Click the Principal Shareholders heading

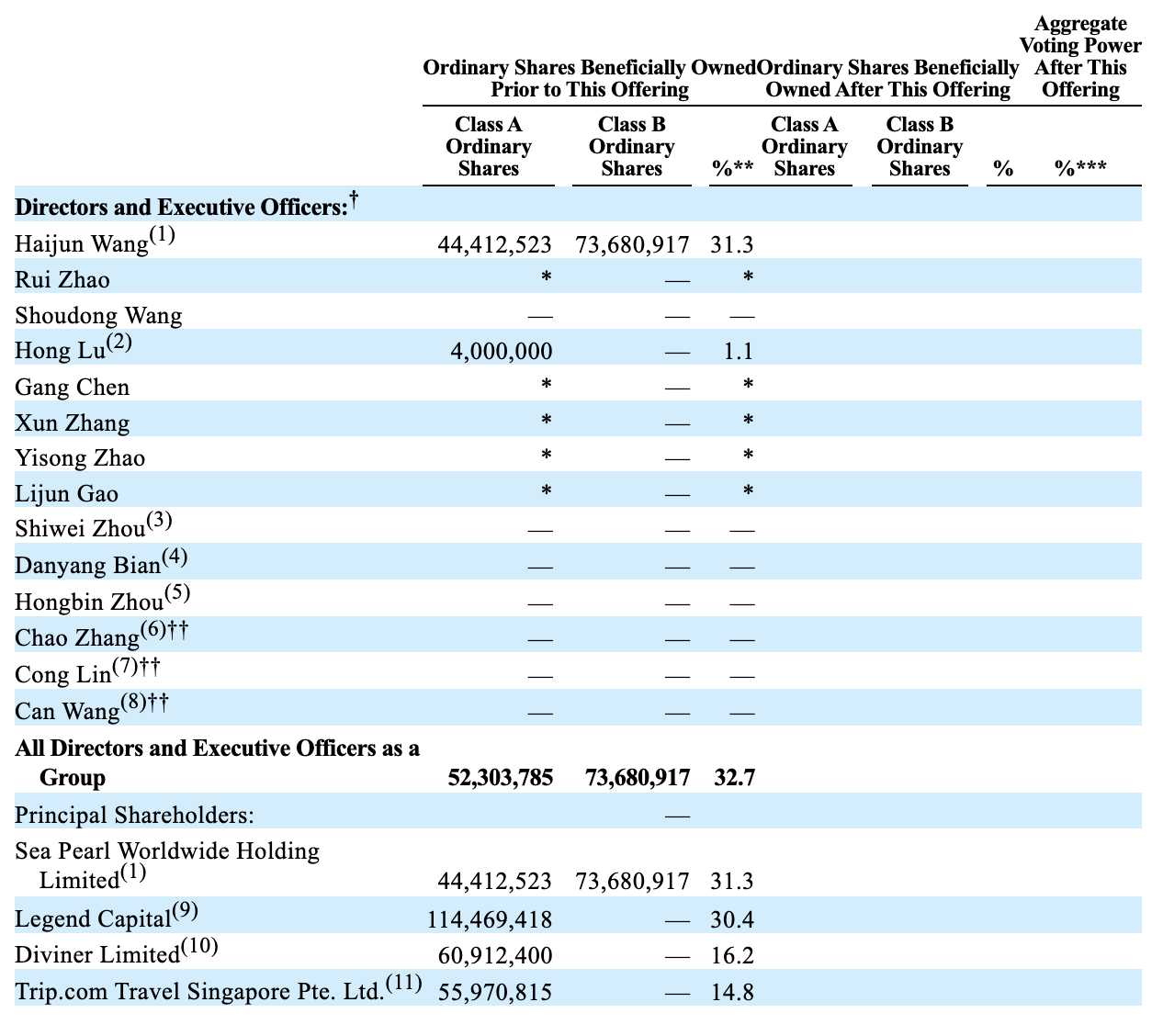pyautogui.click(x=135, y=815)
